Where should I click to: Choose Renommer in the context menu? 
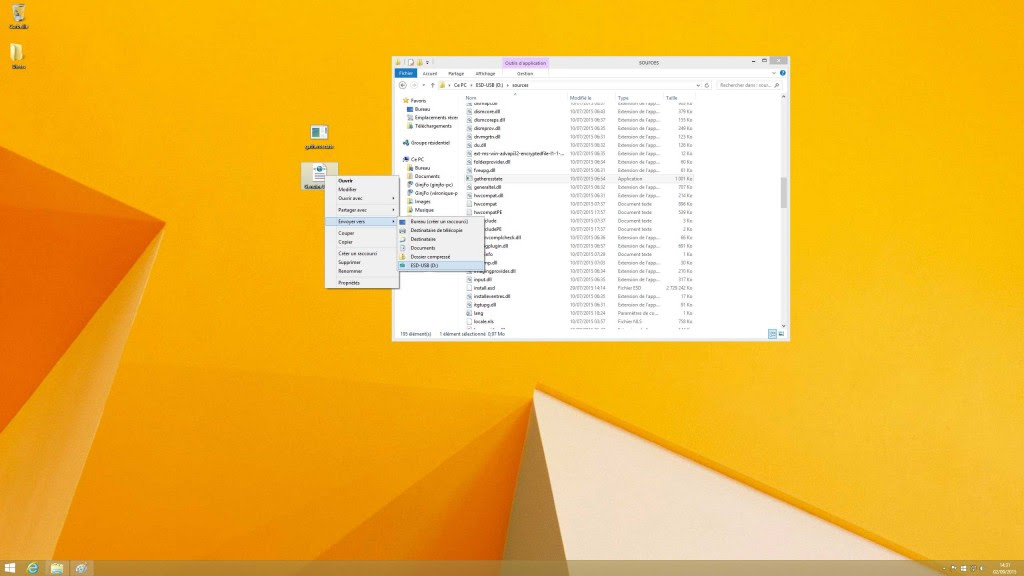tap(362, 271)
